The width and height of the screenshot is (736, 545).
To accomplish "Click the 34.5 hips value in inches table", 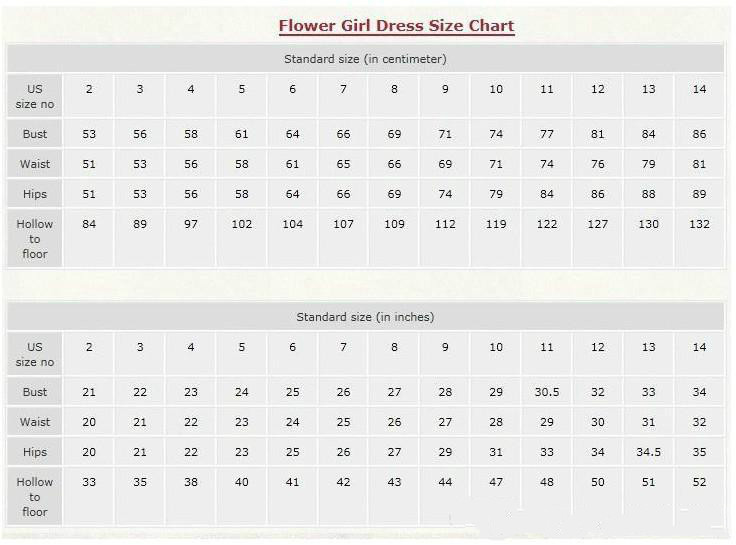I will pos(648,452).
